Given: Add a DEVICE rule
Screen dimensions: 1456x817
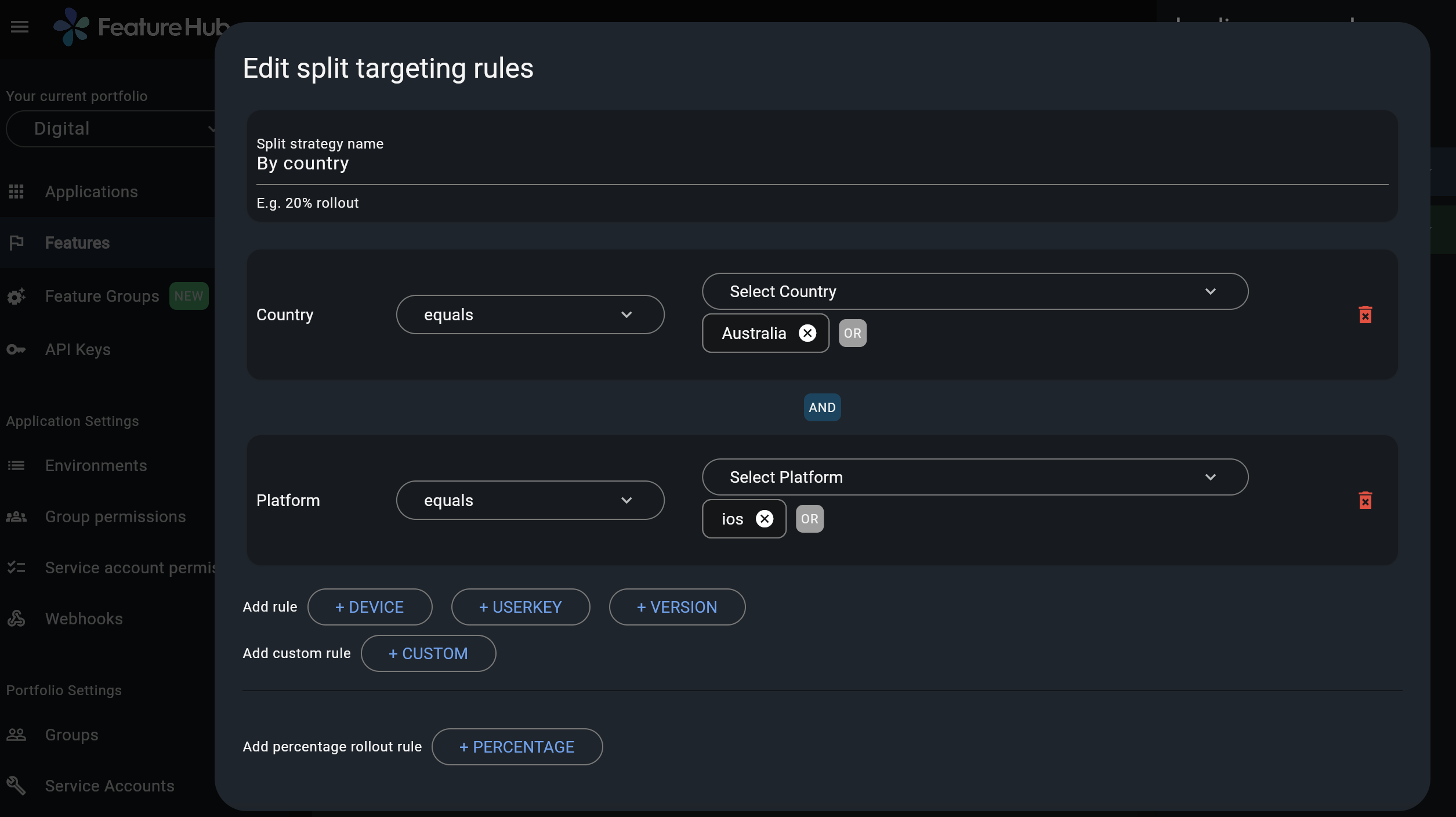Looking at the screenshot, I should pos(370,606).
